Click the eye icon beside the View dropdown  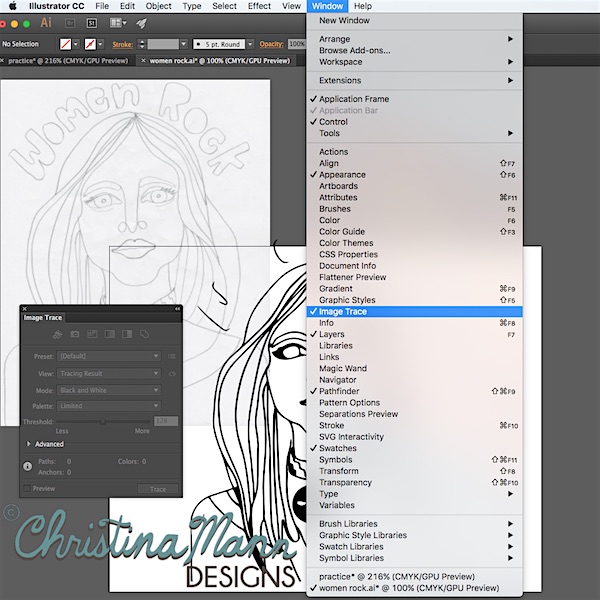pos(172,374)
